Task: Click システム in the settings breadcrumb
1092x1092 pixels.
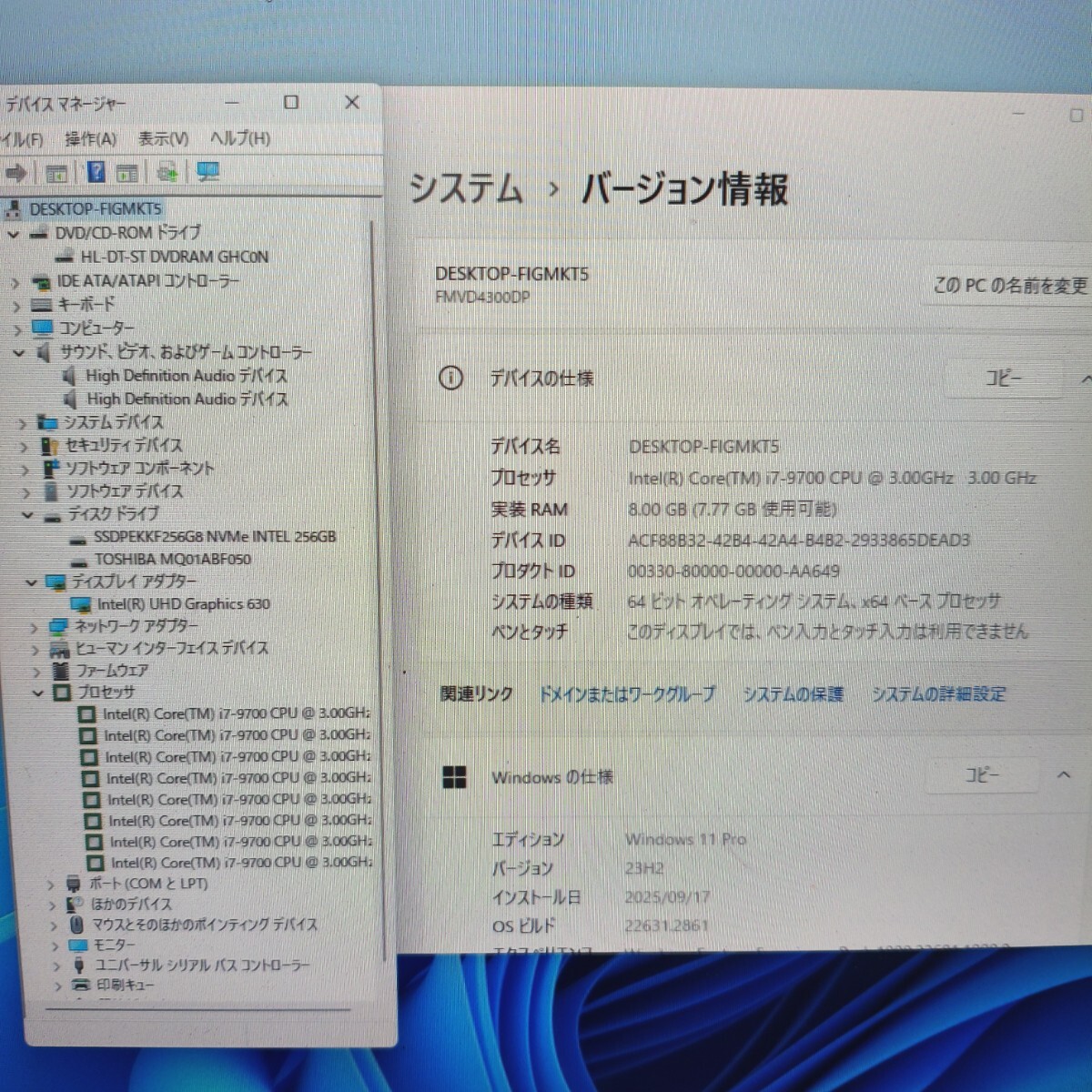Action: click(x=466, y=188)
